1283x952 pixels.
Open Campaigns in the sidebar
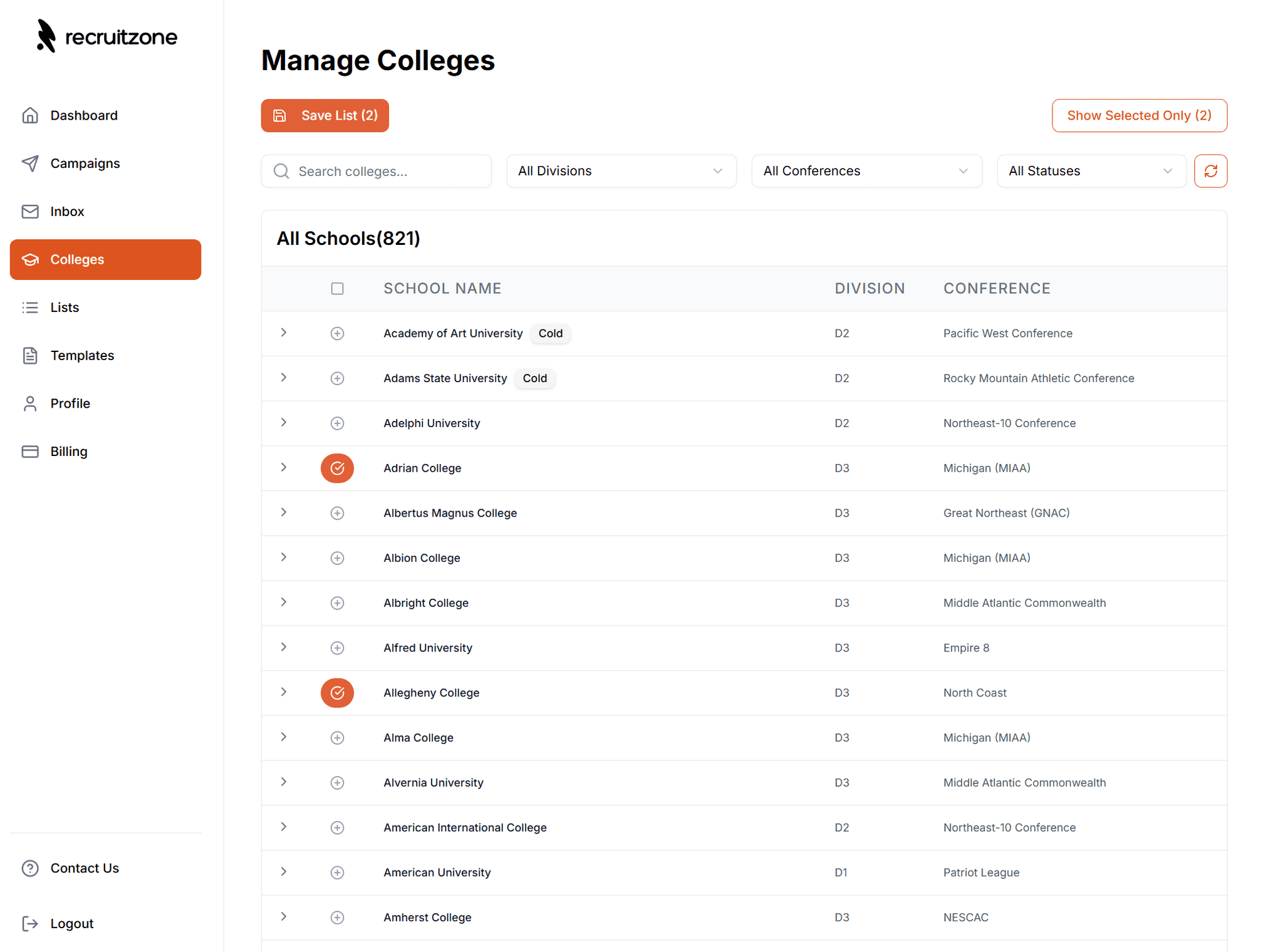tap(85, 163)
